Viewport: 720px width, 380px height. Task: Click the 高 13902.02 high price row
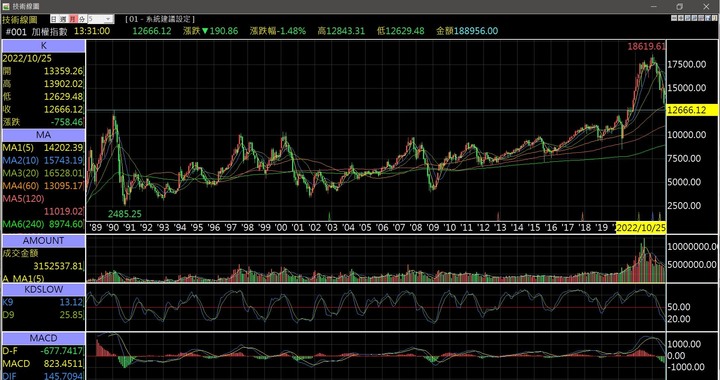tap(43, 84)
